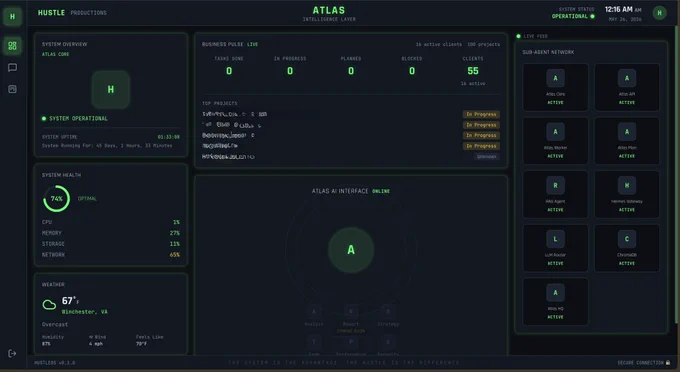The height and width of the screenshot is (372, 680).
Task: Click the 74% system health gauge
Action: click(56, 199)
